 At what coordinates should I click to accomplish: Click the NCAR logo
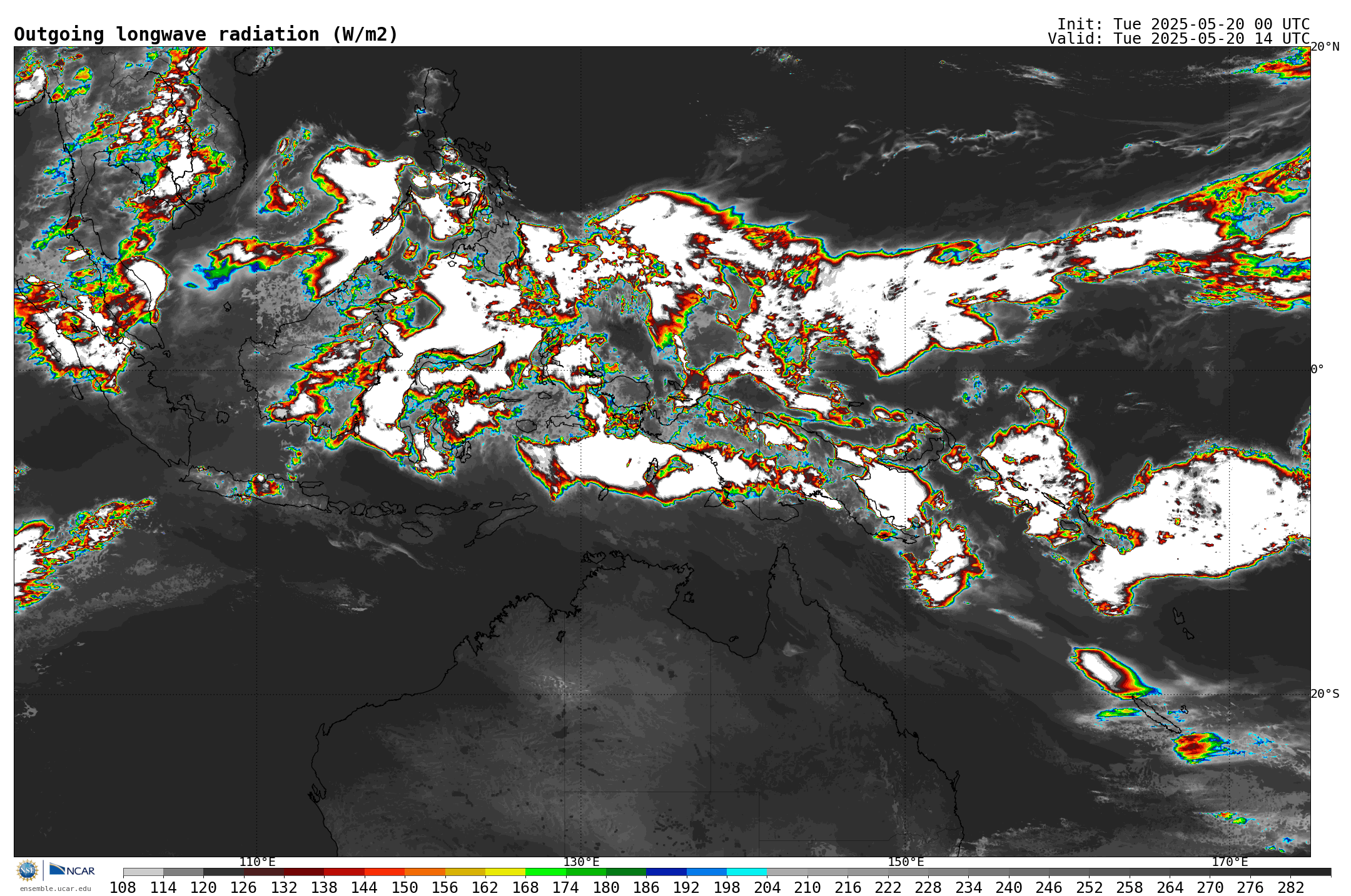click(x=72, y=870)
